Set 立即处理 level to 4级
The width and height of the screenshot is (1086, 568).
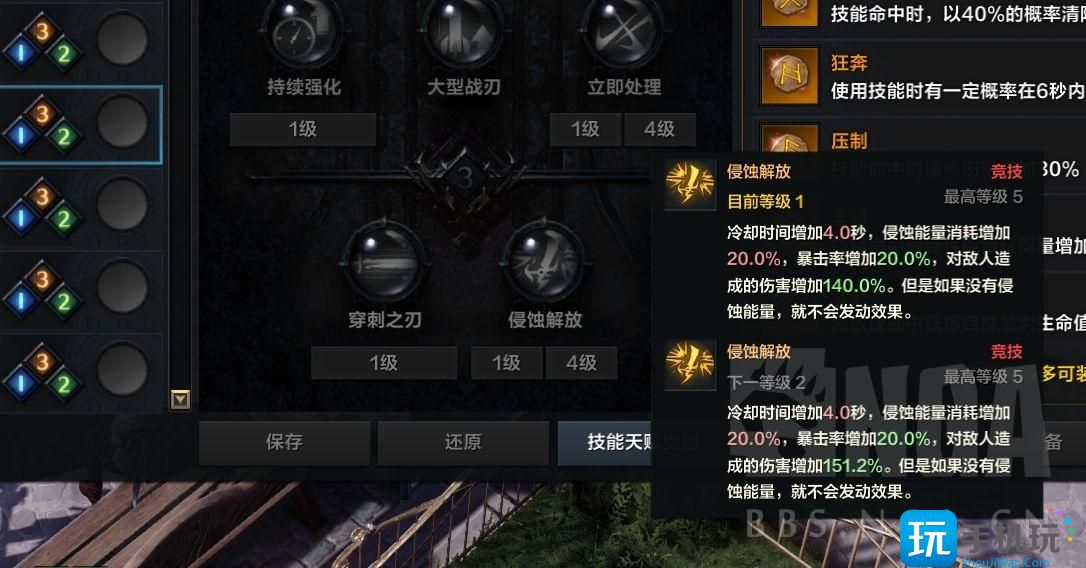659,130
